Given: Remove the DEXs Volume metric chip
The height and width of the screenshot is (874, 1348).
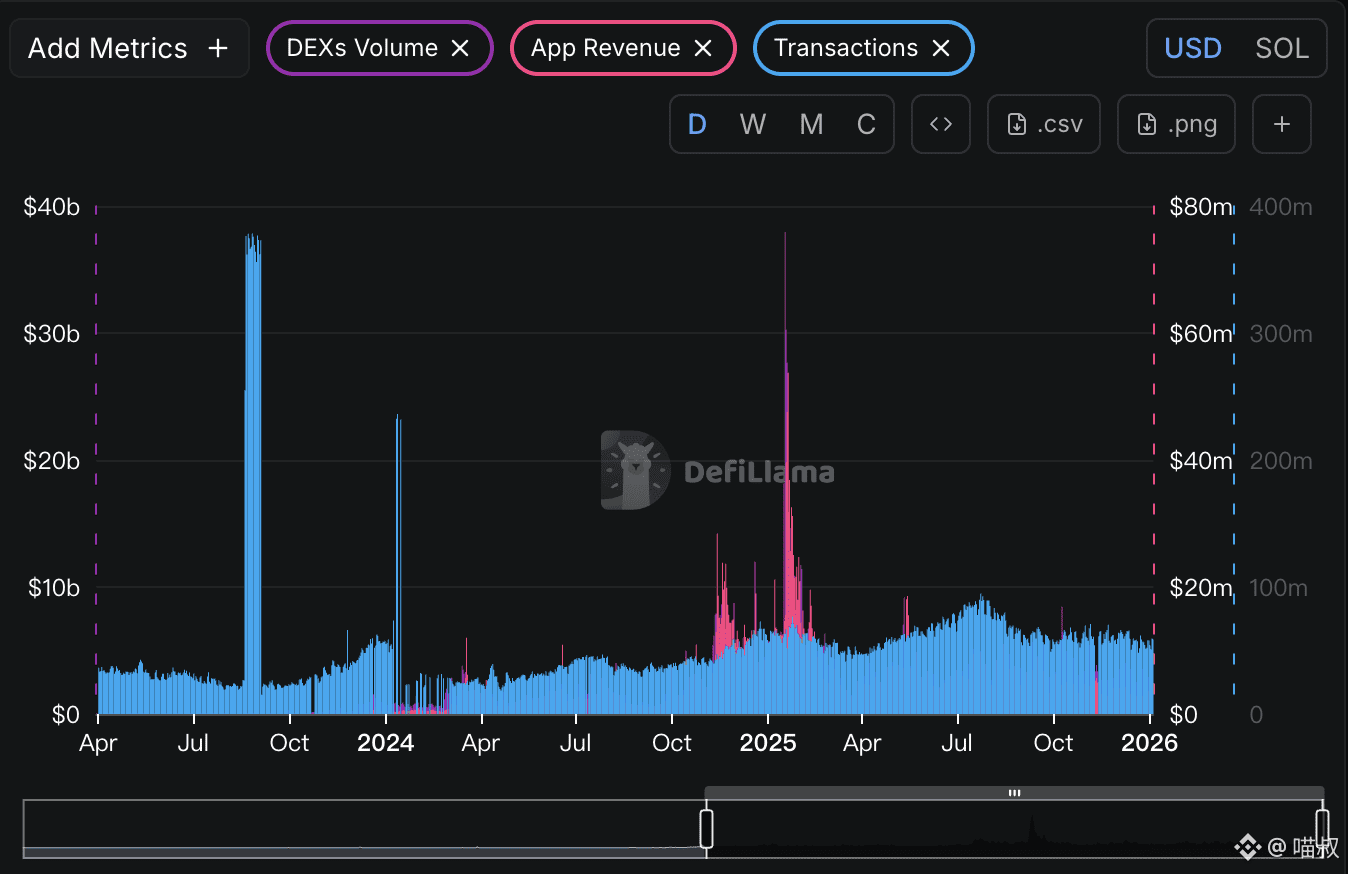Looking at the screenshot, I should pos(460,48).
